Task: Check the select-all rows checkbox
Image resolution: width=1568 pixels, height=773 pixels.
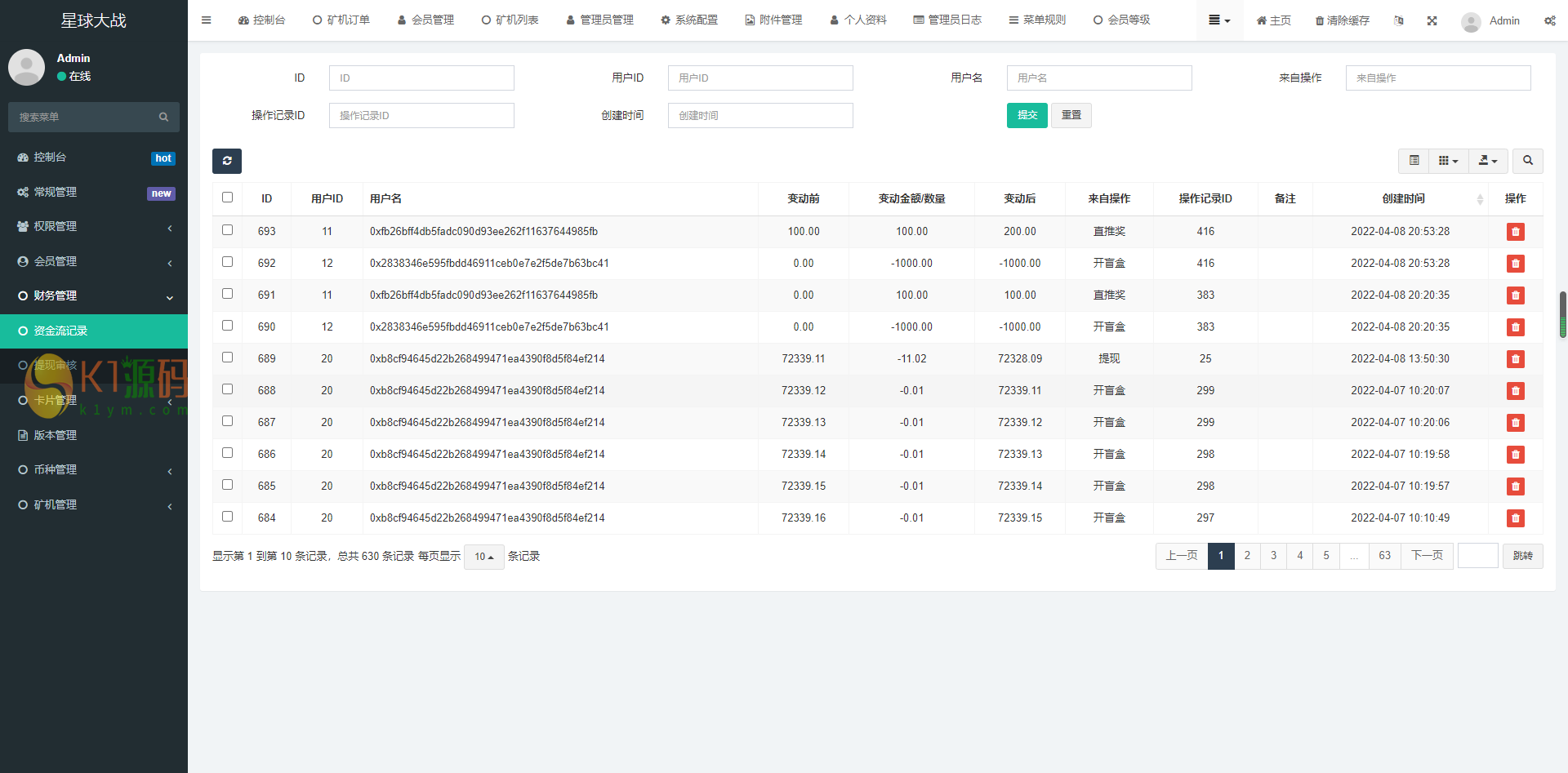Action: 227,198
